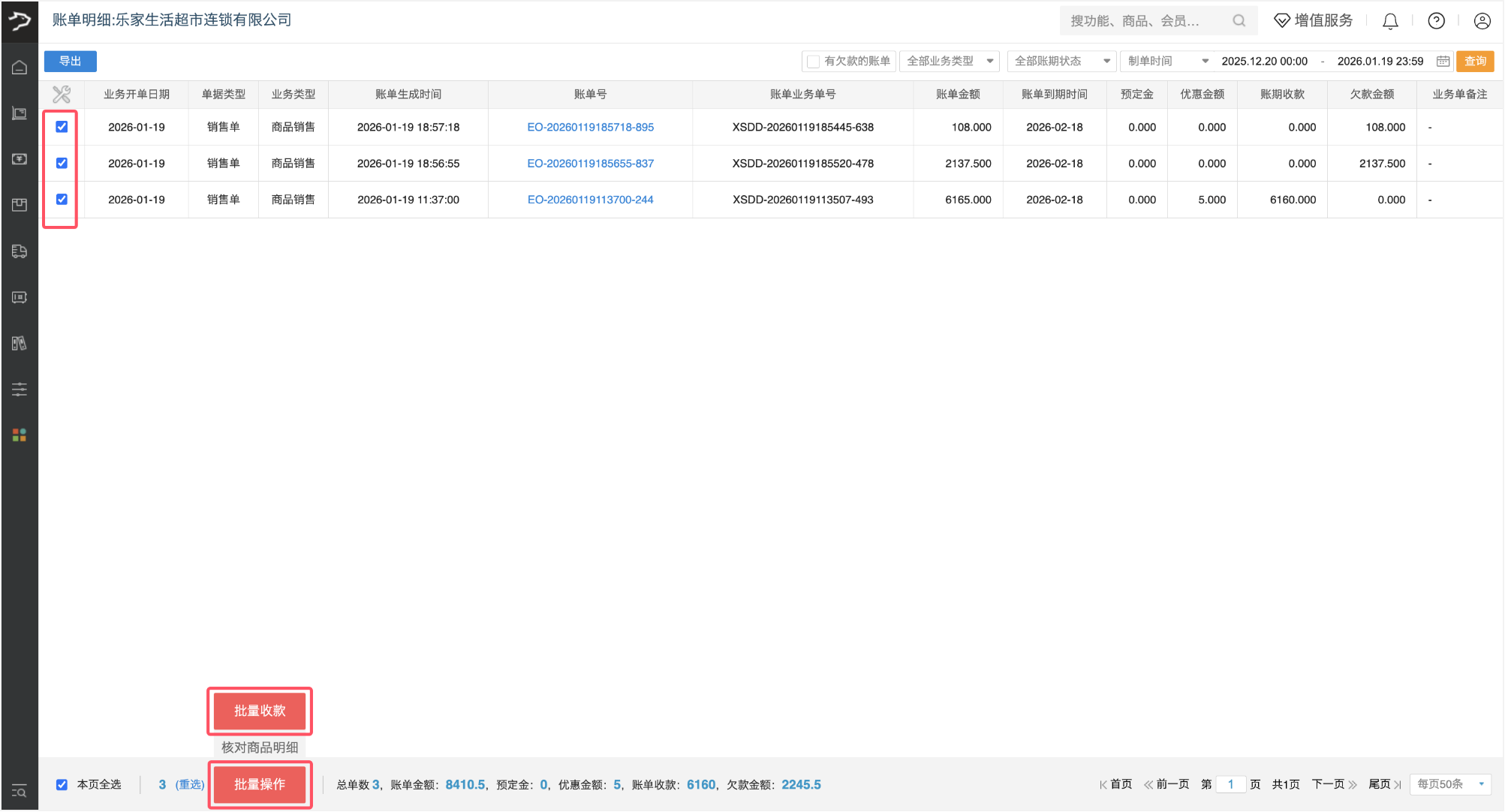Open the colorful apps grid icon
Screen dimensions: 1505x812
pyautogui.click(x=20, y=435)
